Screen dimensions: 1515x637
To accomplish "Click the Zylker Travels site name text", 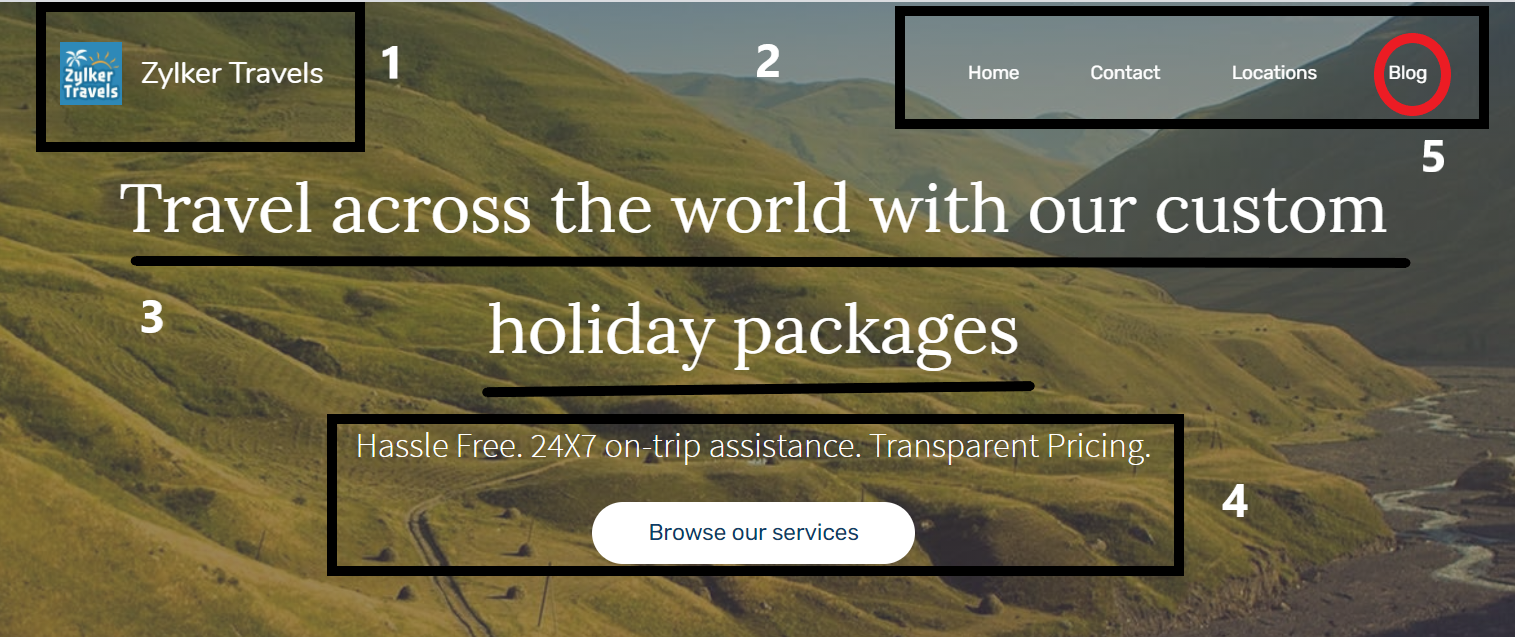I will click(x=232, y=73).
